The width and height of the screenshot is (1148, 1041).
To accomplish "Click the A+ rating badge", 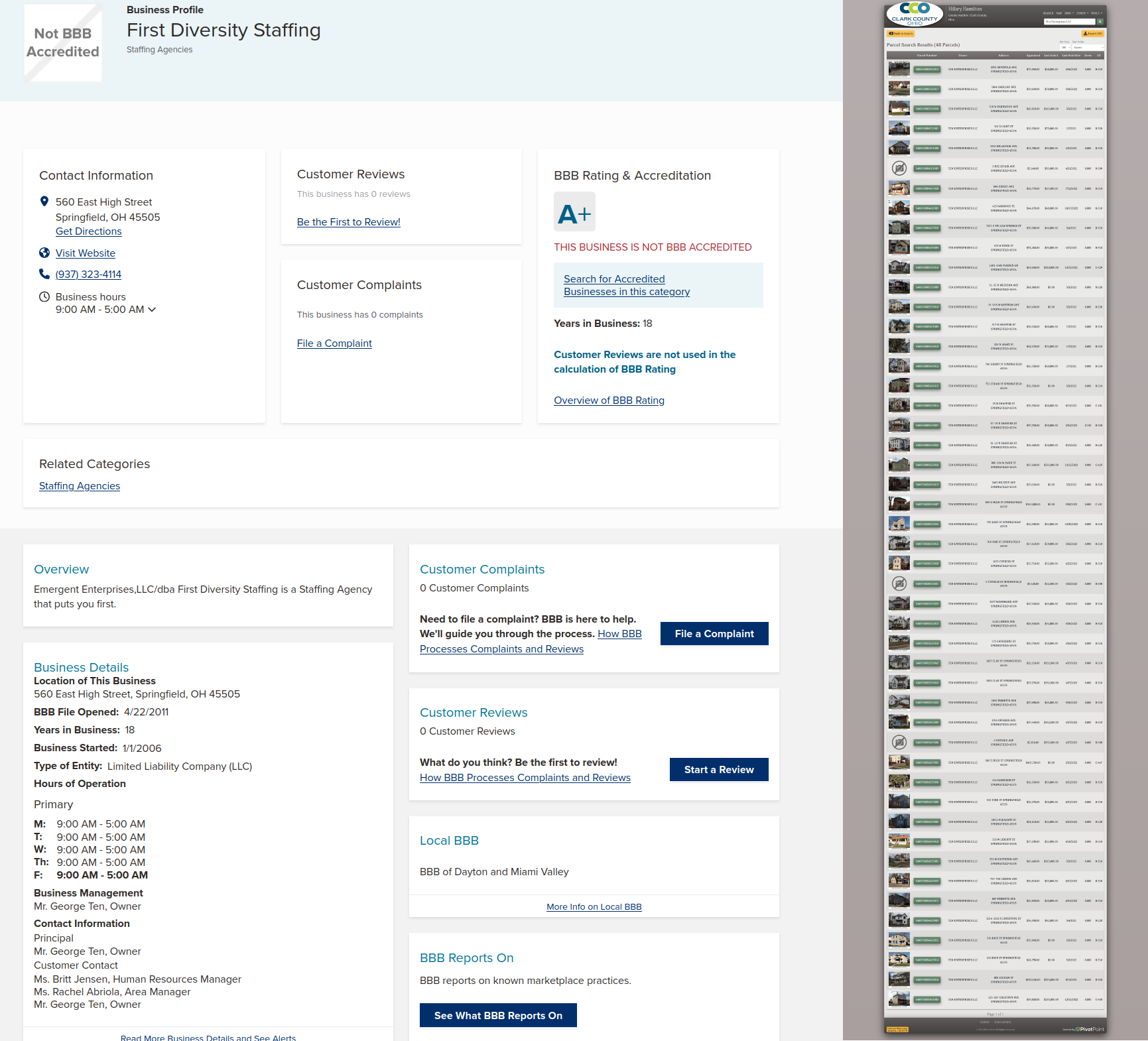I will (x=574, y=212).
